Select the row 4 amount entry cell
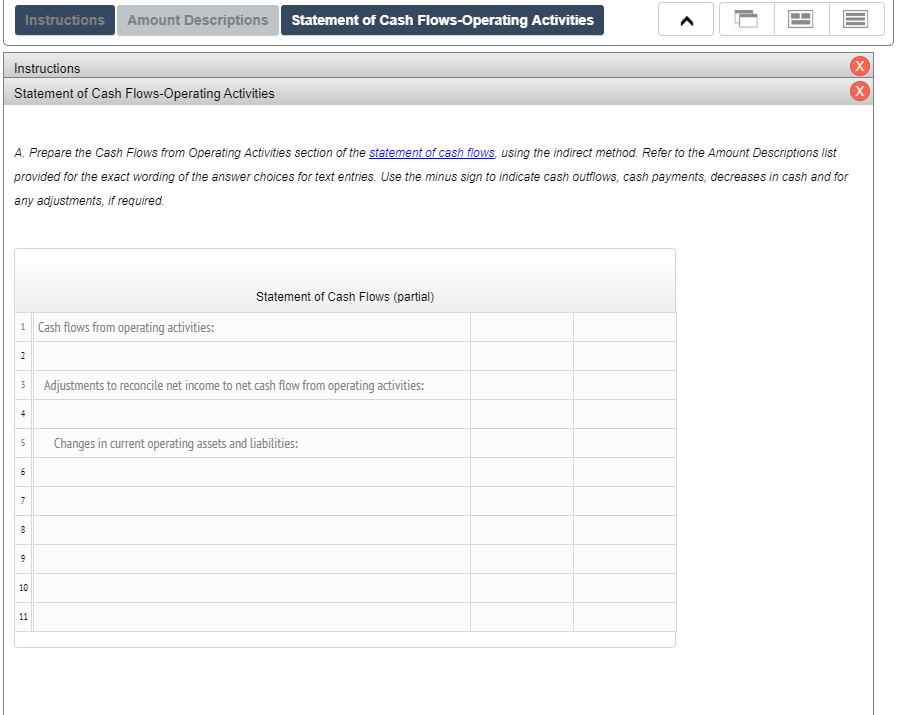The image size is (906, 715). [x=520, y=414]
